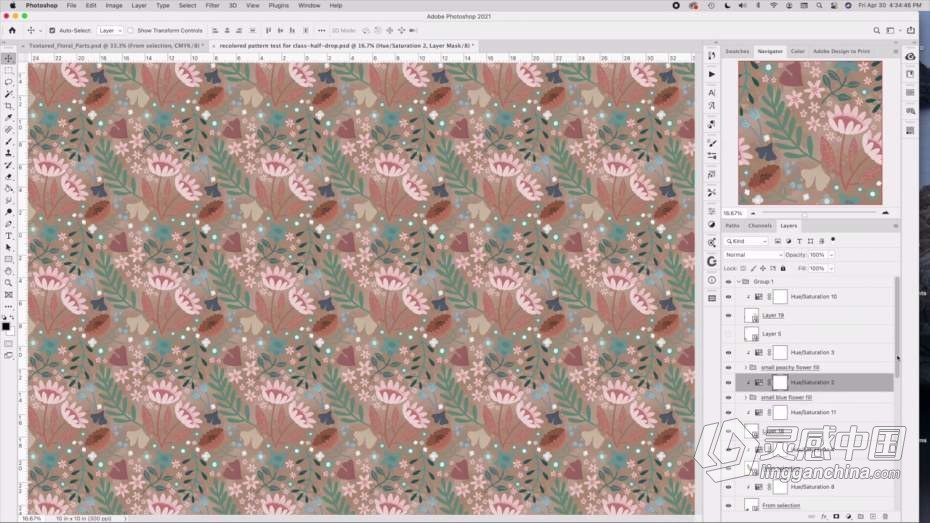Image resolution: width=930 pixels, height=523 pixels.
Task: Switch to Textured_Floral_Parts.psd document tab
Action: point(116,46)
